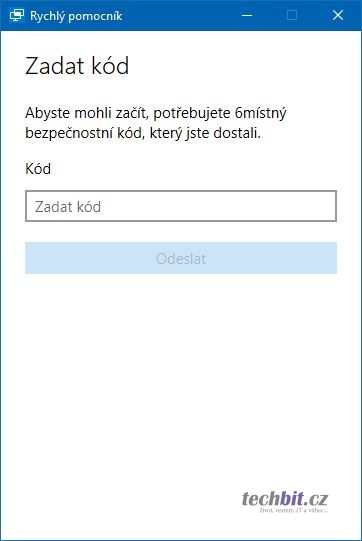Click the text line starting with bezpečnostní kód
The width and height of the screenshot is (362, 541).
point(143,133)
